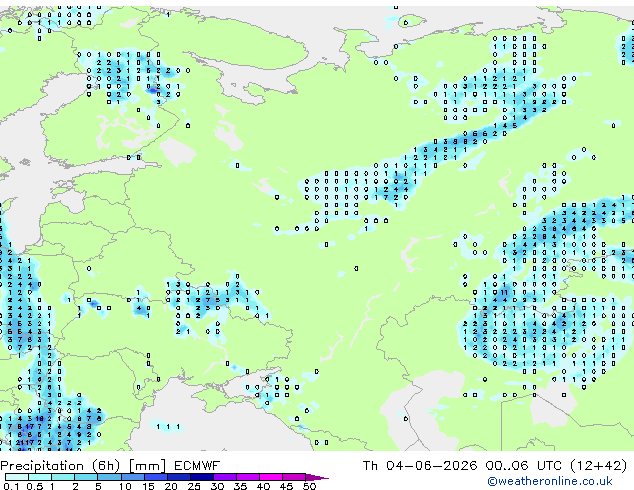Click the "Precipitation" title word
Screen dimensions: 634x490
42,466
